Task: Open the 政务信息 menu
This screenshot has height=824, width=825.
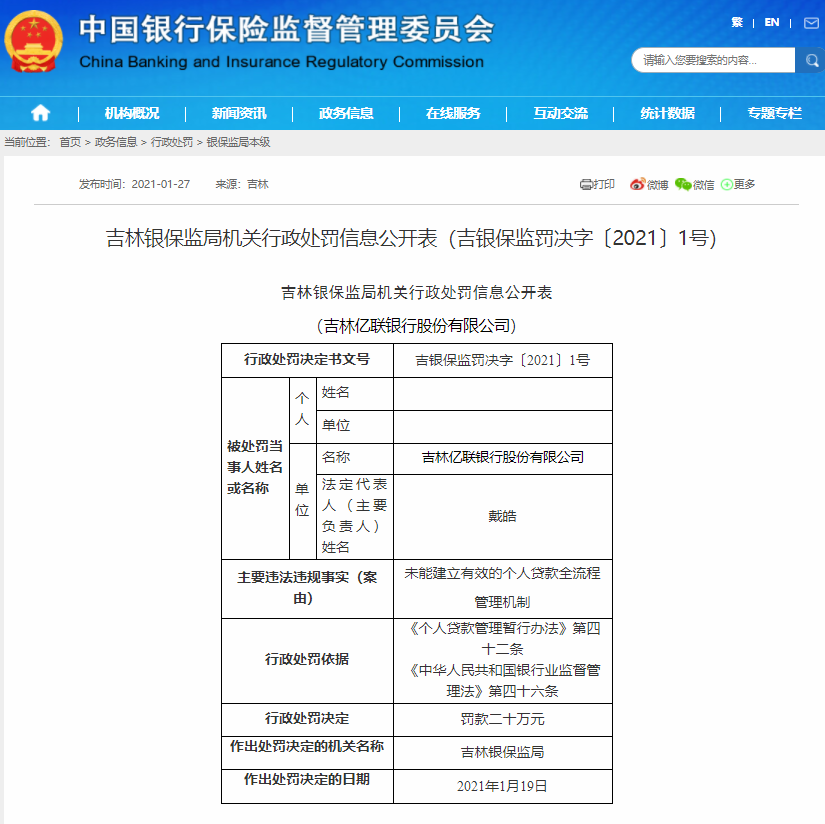Action: click(346, 113)
